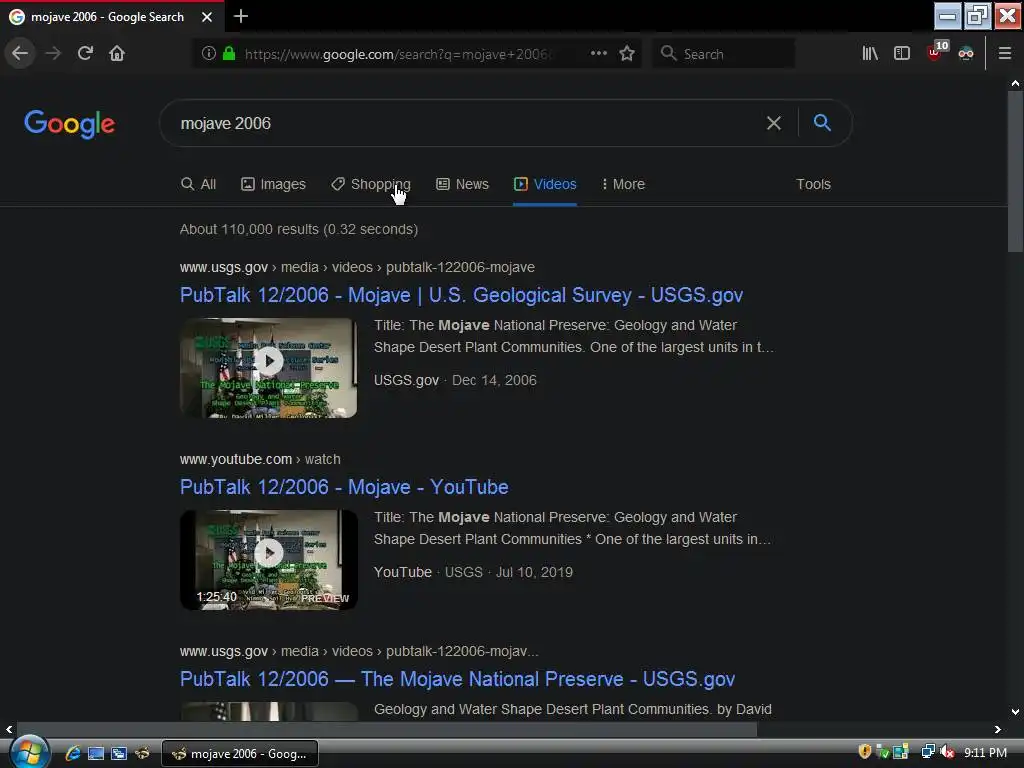
Task: Go back with the browser back arrow
Action: coord(20,53)
